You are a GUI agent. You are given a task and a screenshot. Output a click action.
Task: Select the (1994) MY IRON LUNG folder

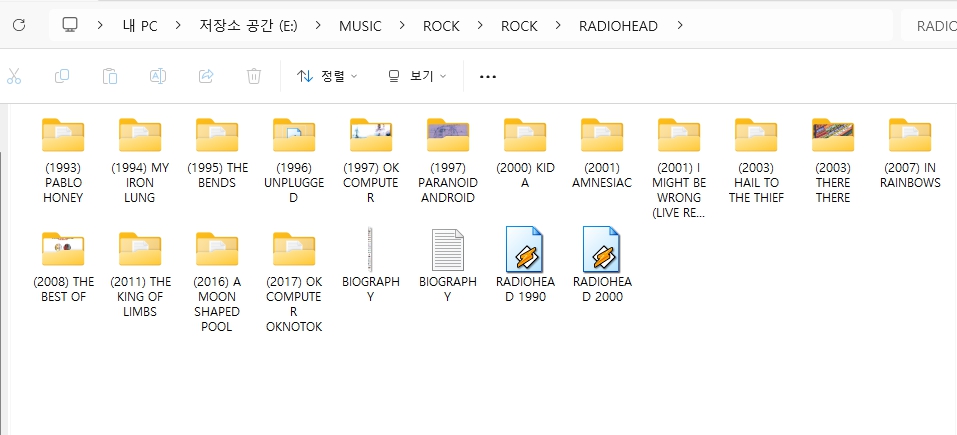coord(140,162)
